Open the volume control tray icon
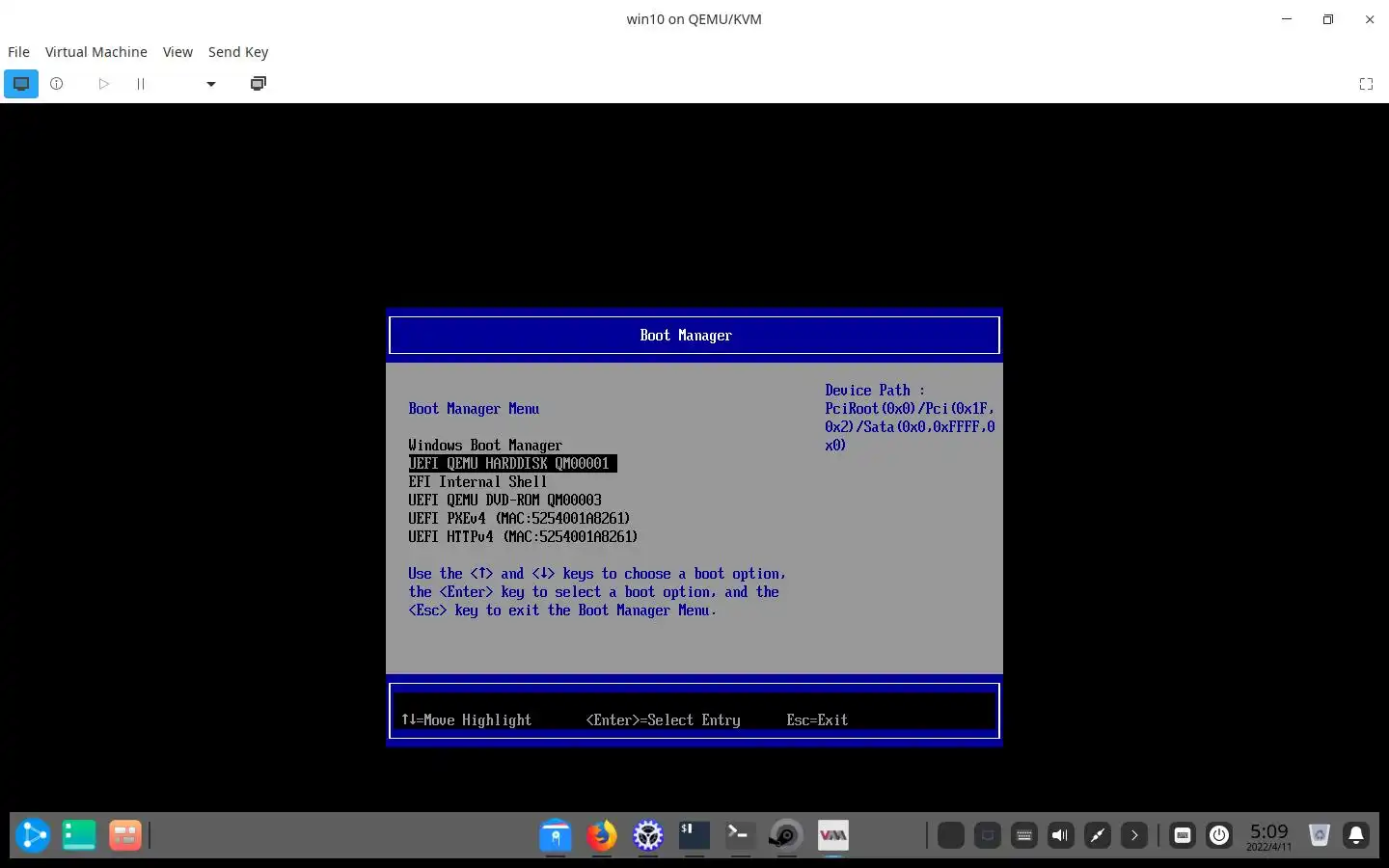The image size is (1389, 868). tap(1061, 835)
